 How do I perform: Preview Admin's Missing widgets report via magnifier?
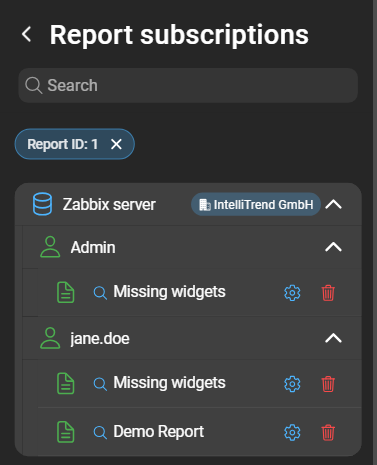tap(100, 293)
